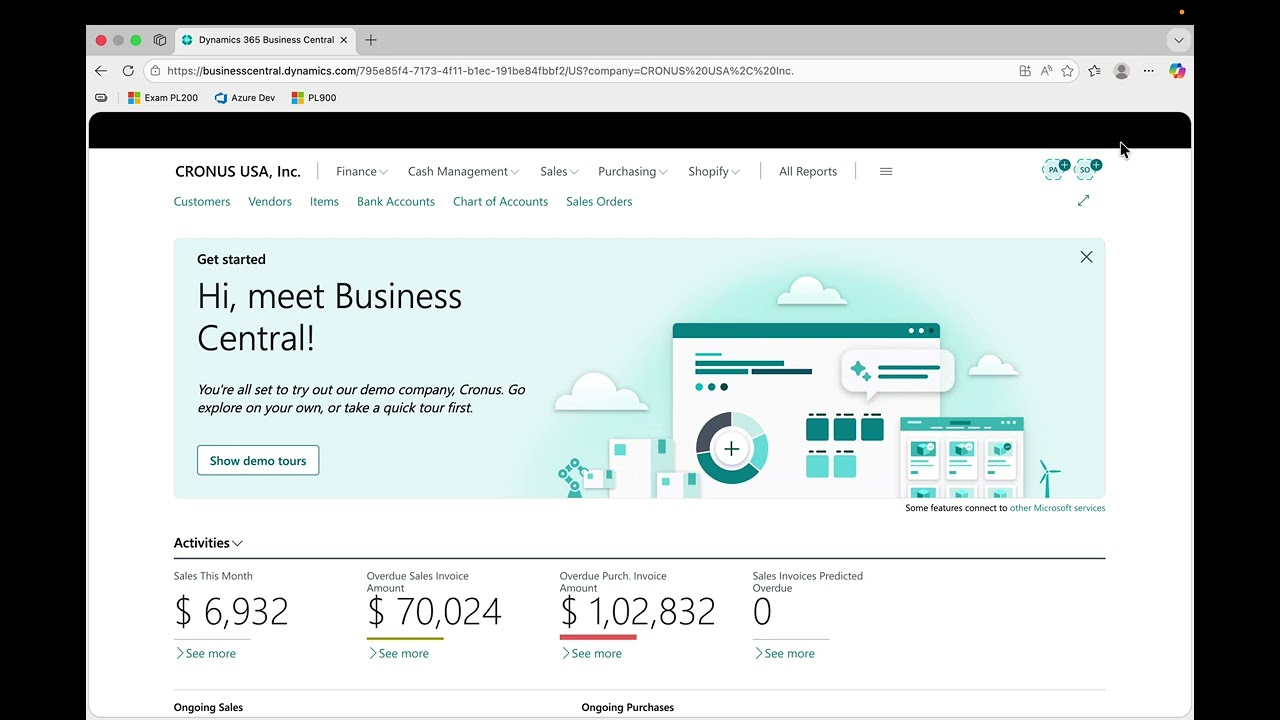1280x720 pixels.
Task: Expand the Sales menu
Action: pyautogui.click(x=560, y=171)
